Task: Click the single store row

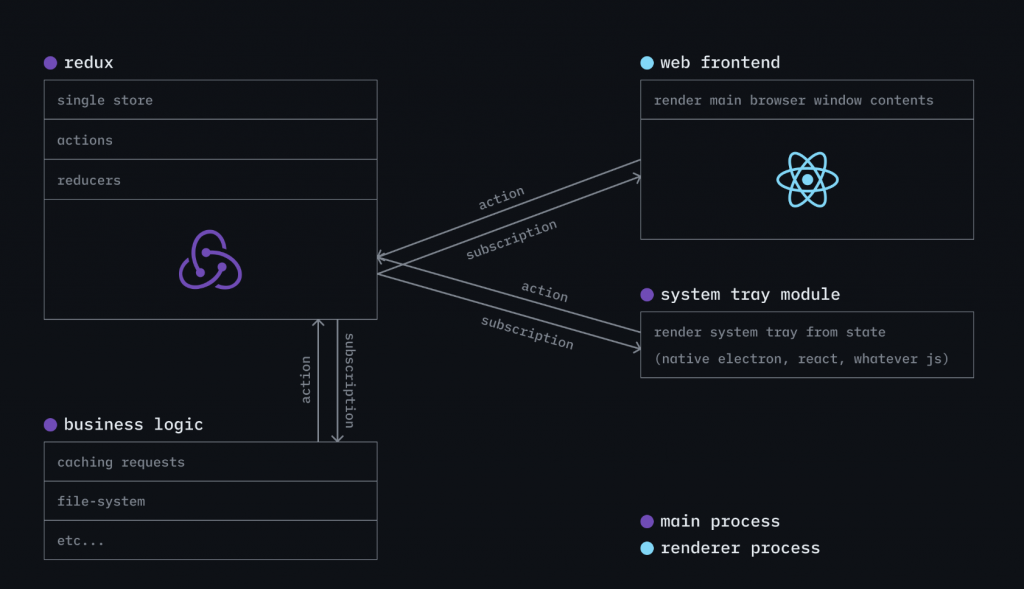Action: [210, 100]
